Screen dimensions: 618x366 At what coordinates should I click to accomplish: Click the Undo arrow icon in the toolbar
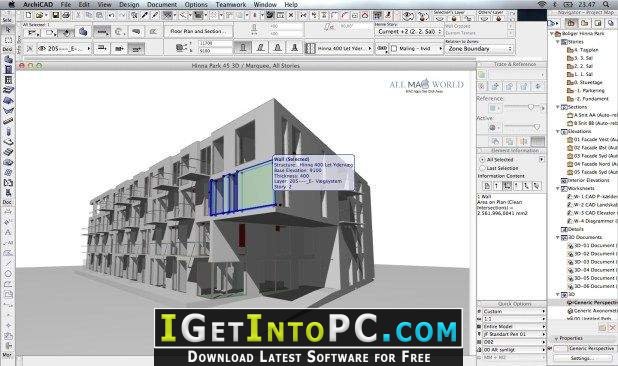click(x=112, y=15)
